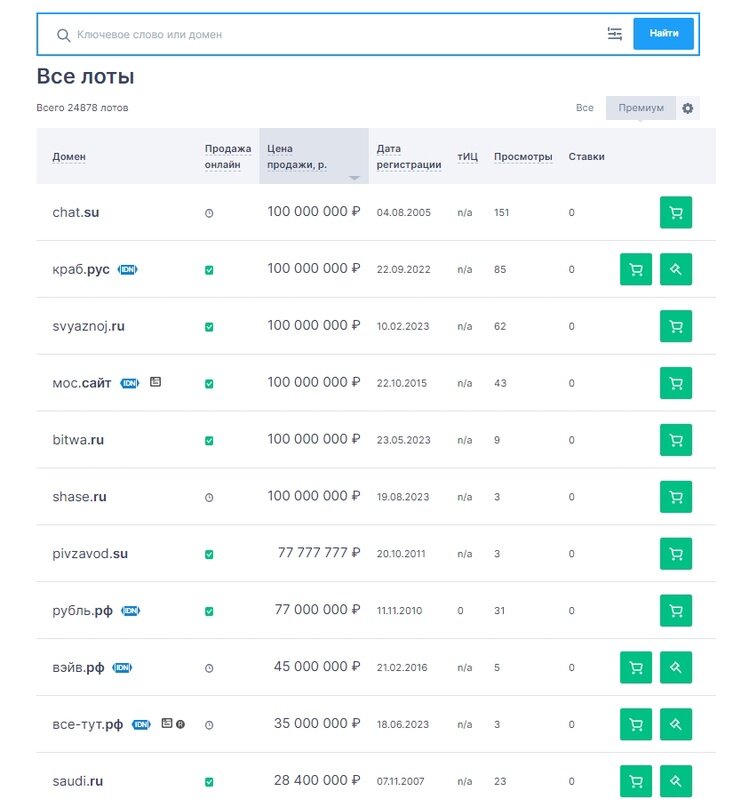Click online sale checkmark for pivzavod.su
The width and height of the screenshot is (741, 807).
pyautogui.click(x=209, y=554)
